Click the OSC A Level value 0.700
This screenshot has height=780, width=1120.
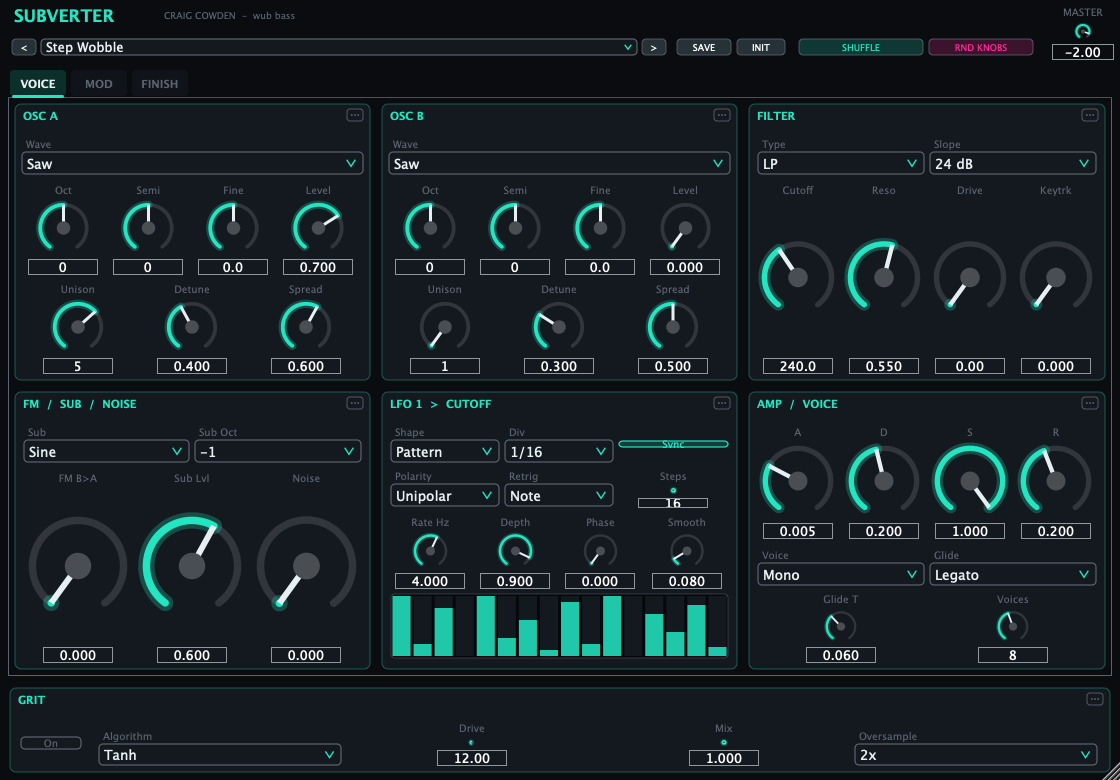pos(318,267)
